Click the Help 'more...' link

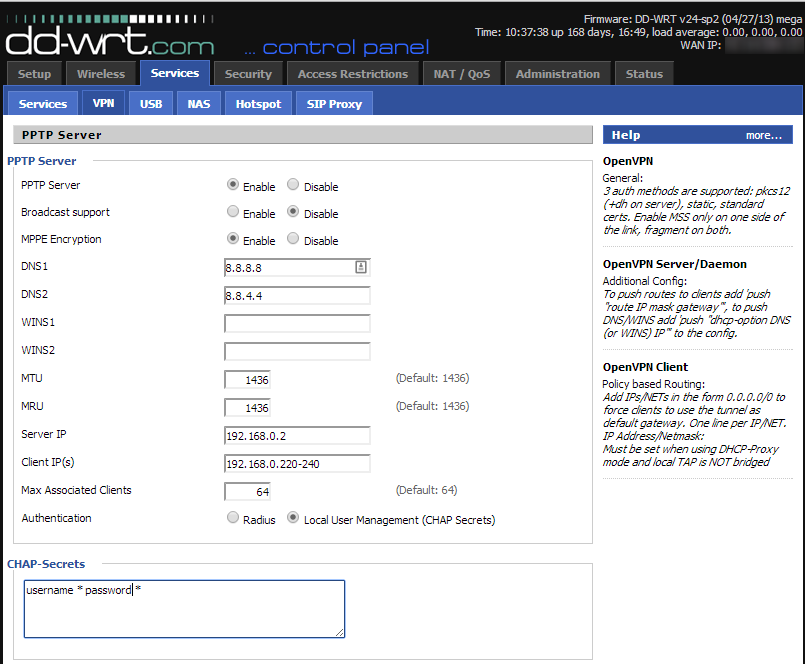click(763, 135)
